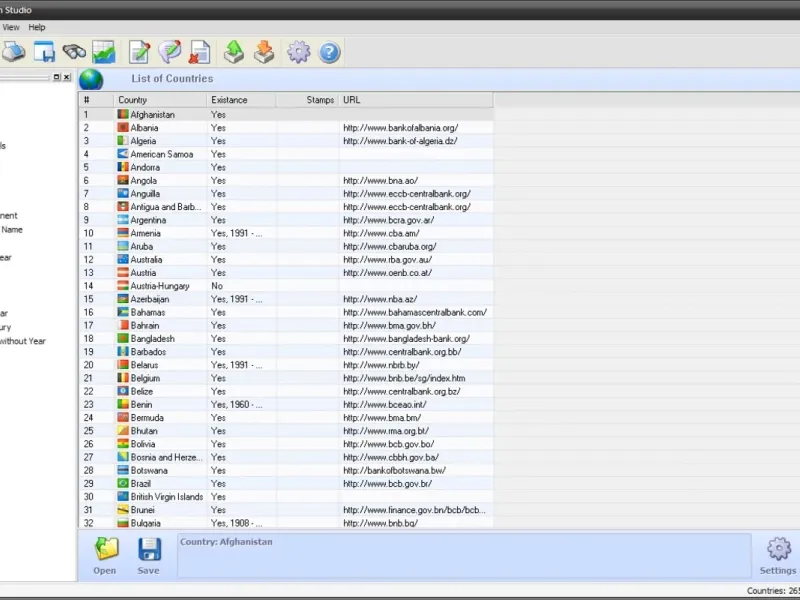Screen dimensions: 800x600
Task: Select the Antigua and Barb... row
Action: point(286,207)
